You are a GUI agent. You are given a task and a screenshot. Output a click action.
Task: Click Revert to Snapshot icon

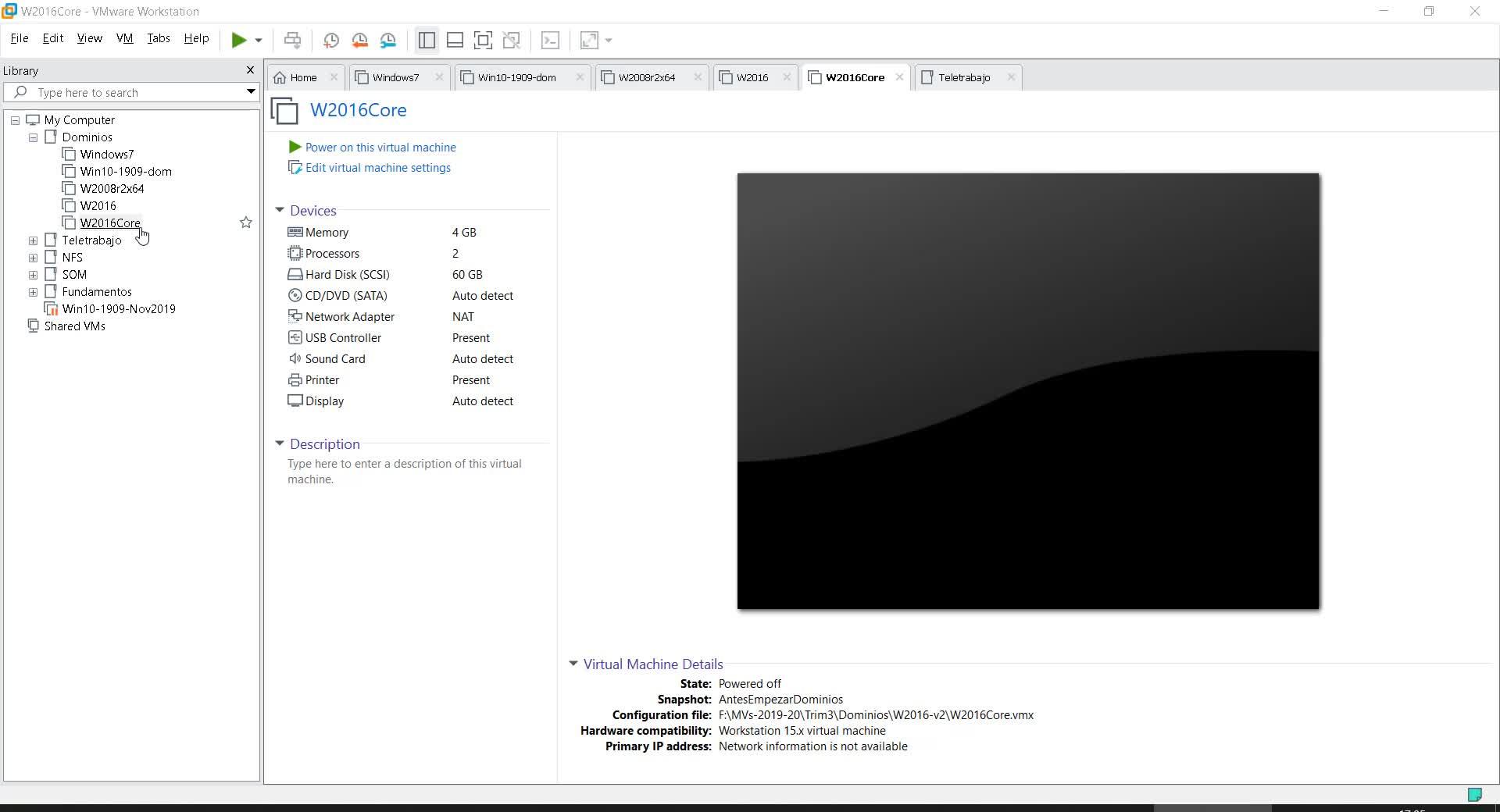click(359, 40)
